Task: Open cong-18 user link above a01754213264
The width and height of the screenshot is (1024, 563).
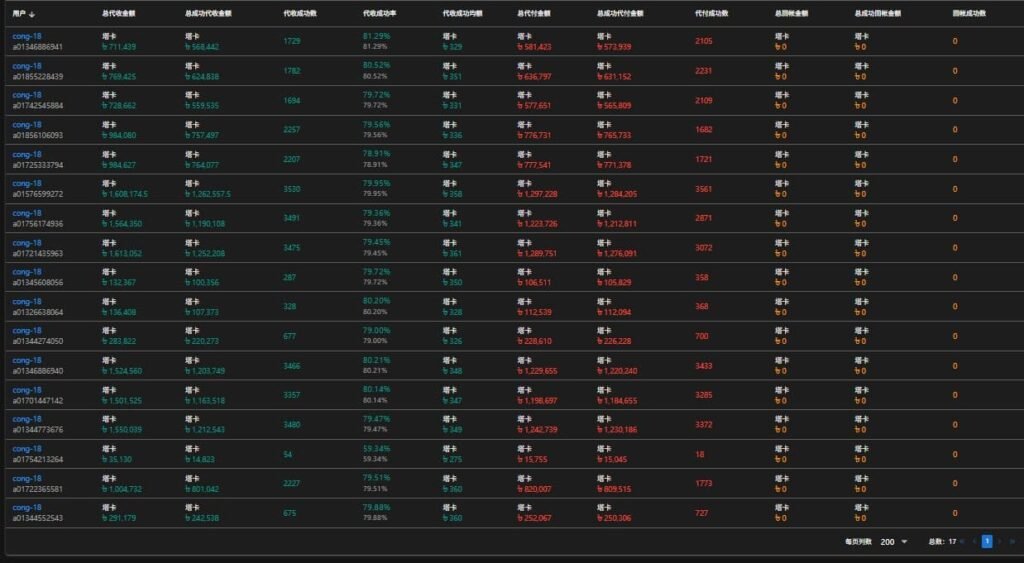Action: (x=27, y=449)
